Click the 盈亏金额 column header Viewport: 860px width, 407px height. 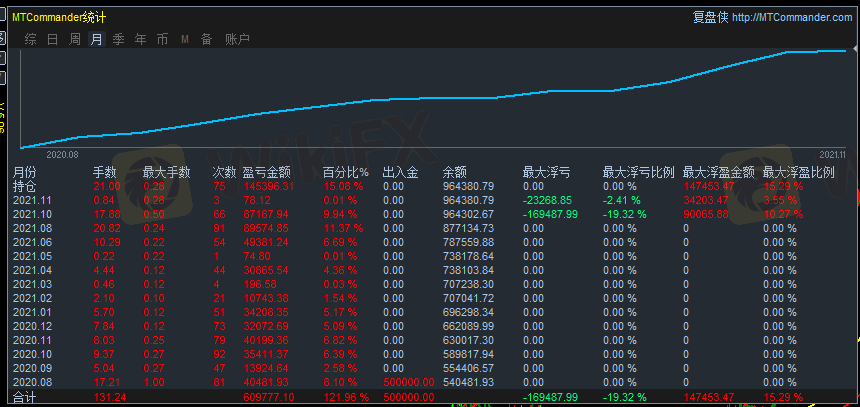[x=266, y=172]
